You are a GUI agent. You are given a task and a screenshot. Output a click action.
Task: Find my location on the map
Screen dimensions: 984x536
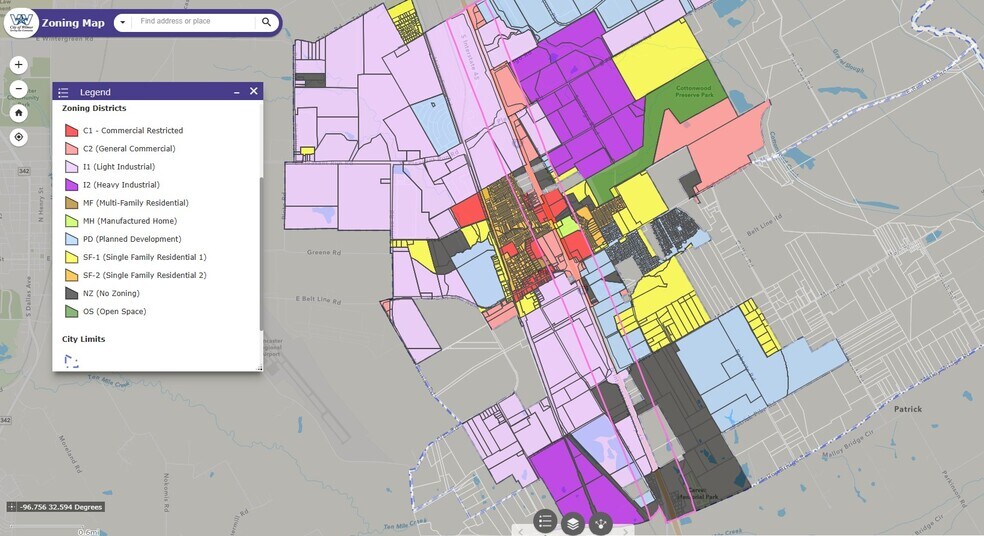pyautogui.click(x=18, y=137)
